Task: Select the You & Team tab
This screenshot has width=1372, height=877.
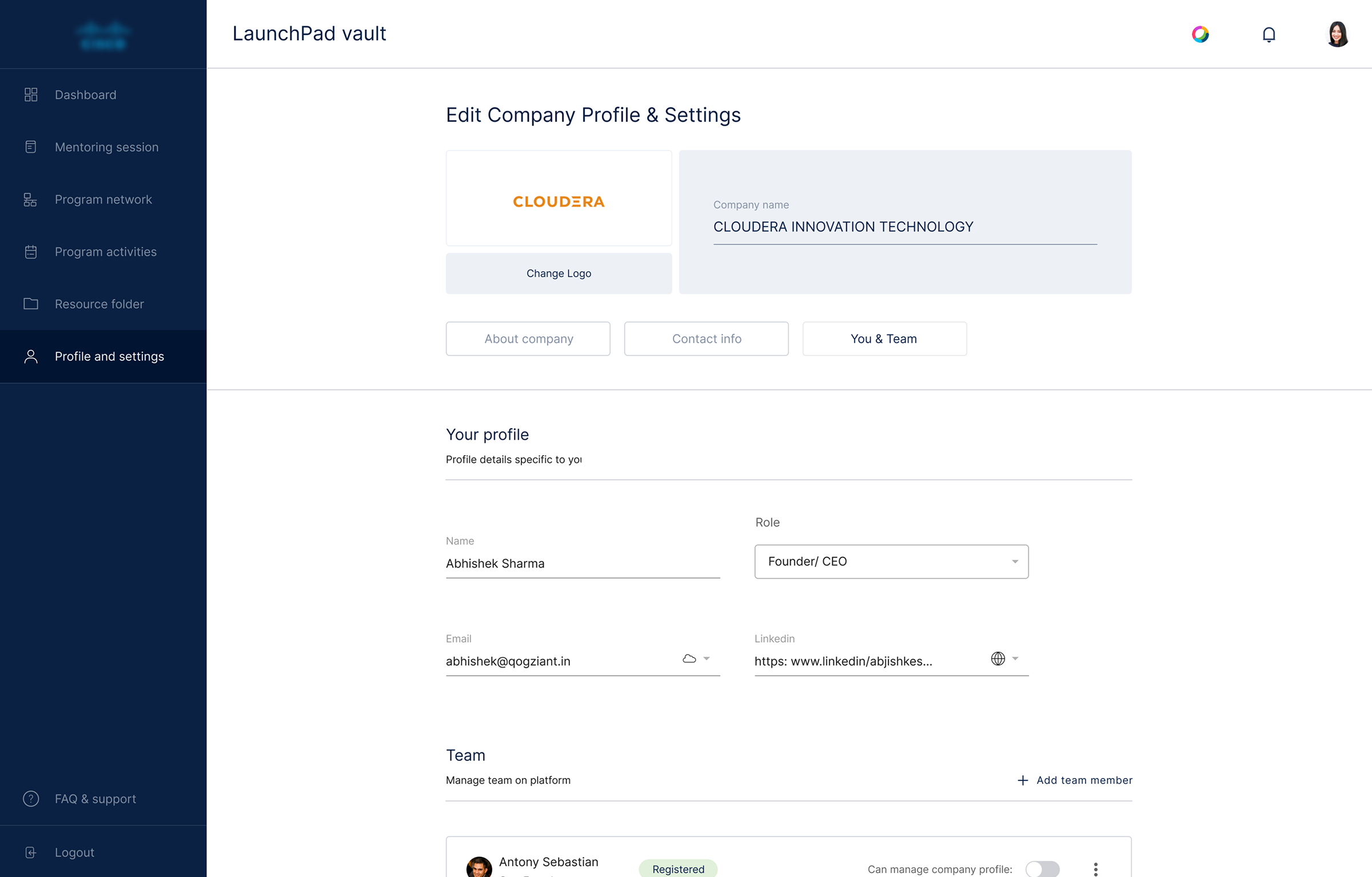Action: coord(884,338)
